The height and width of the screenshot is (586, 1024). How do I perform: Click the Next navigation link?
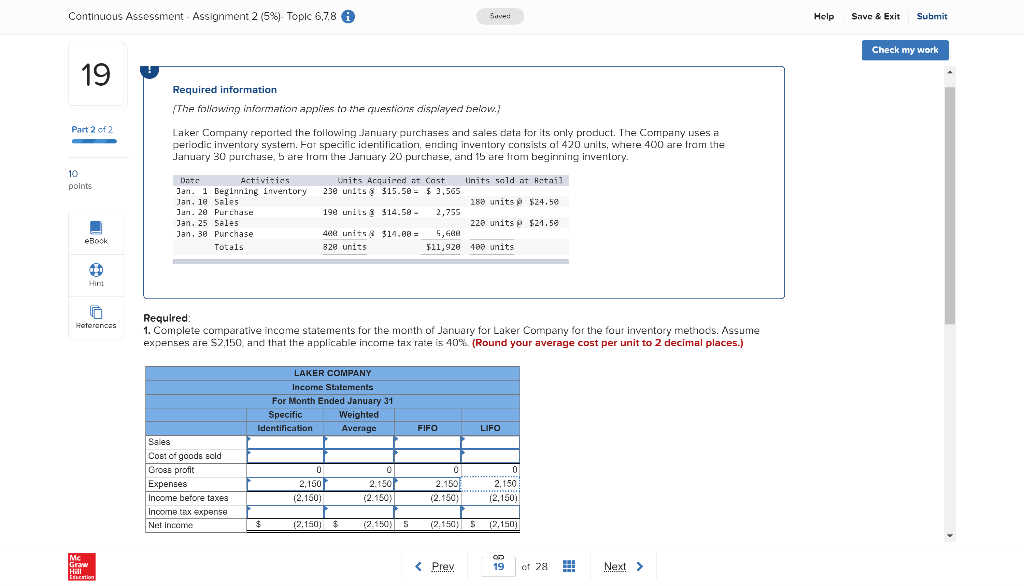(x=615, y=566)
